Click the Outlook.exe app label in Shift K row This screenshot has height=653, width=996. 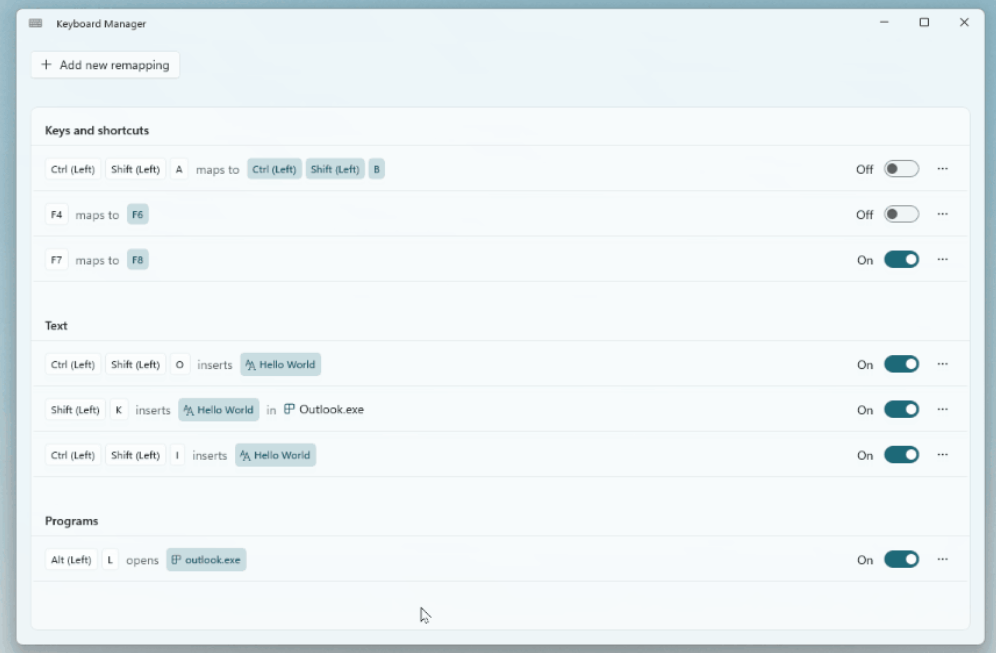pyautogui.click(x=324, y=410)
